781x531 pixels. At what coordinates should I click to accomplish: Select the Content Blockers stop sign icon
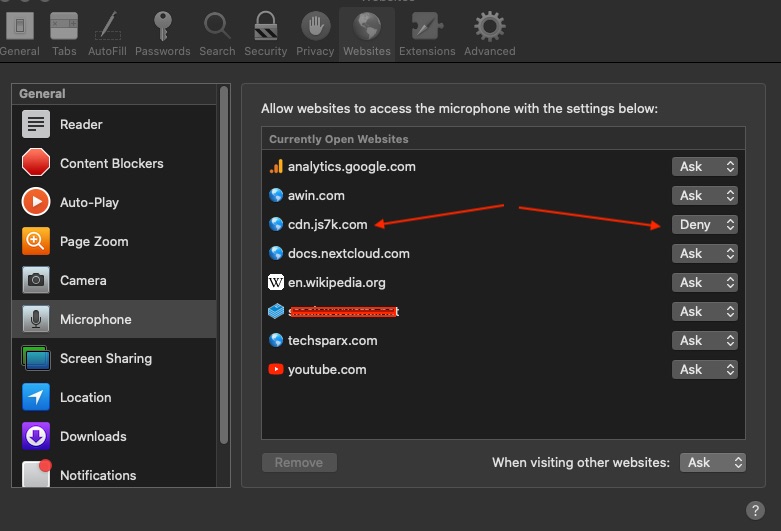tap(36, 163)
